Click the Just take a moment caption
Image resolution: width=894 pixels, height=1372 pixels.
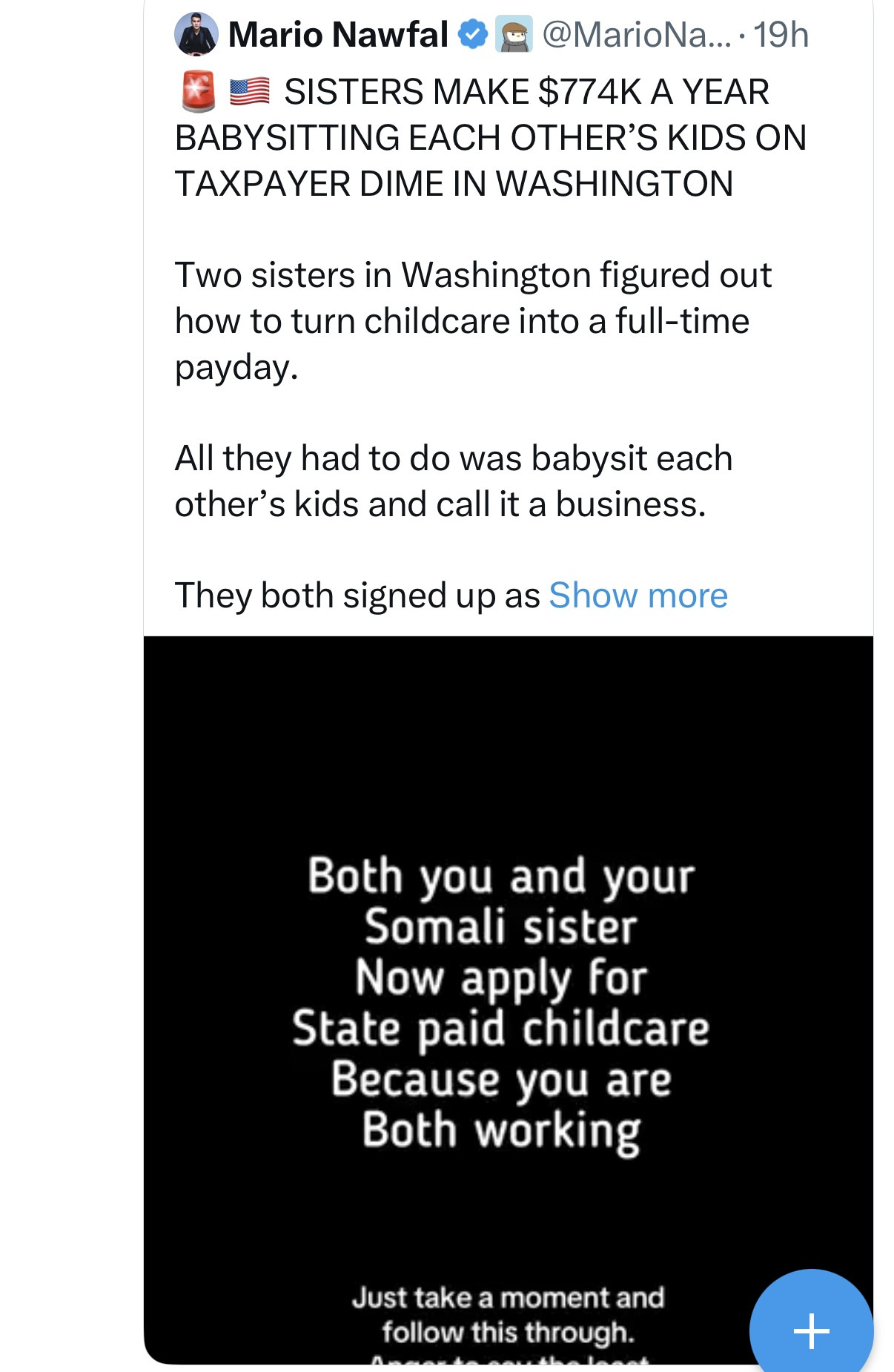[x=508, y=1297]
